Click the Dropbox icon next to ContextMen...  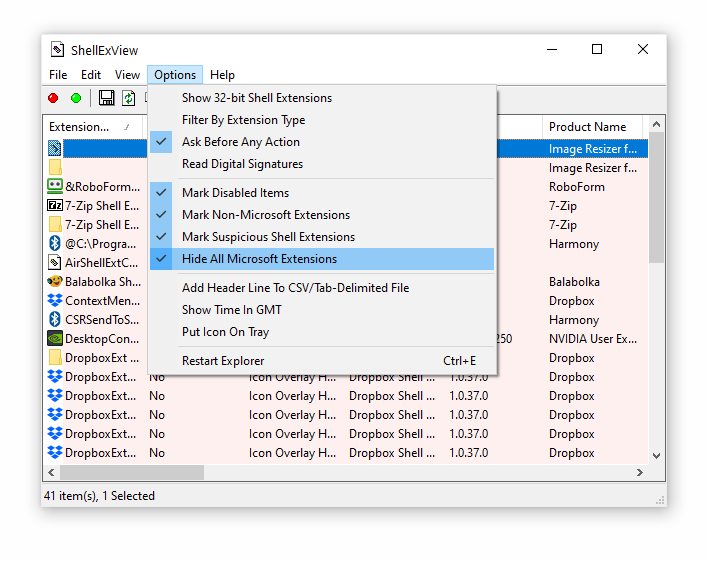[55, 300]
